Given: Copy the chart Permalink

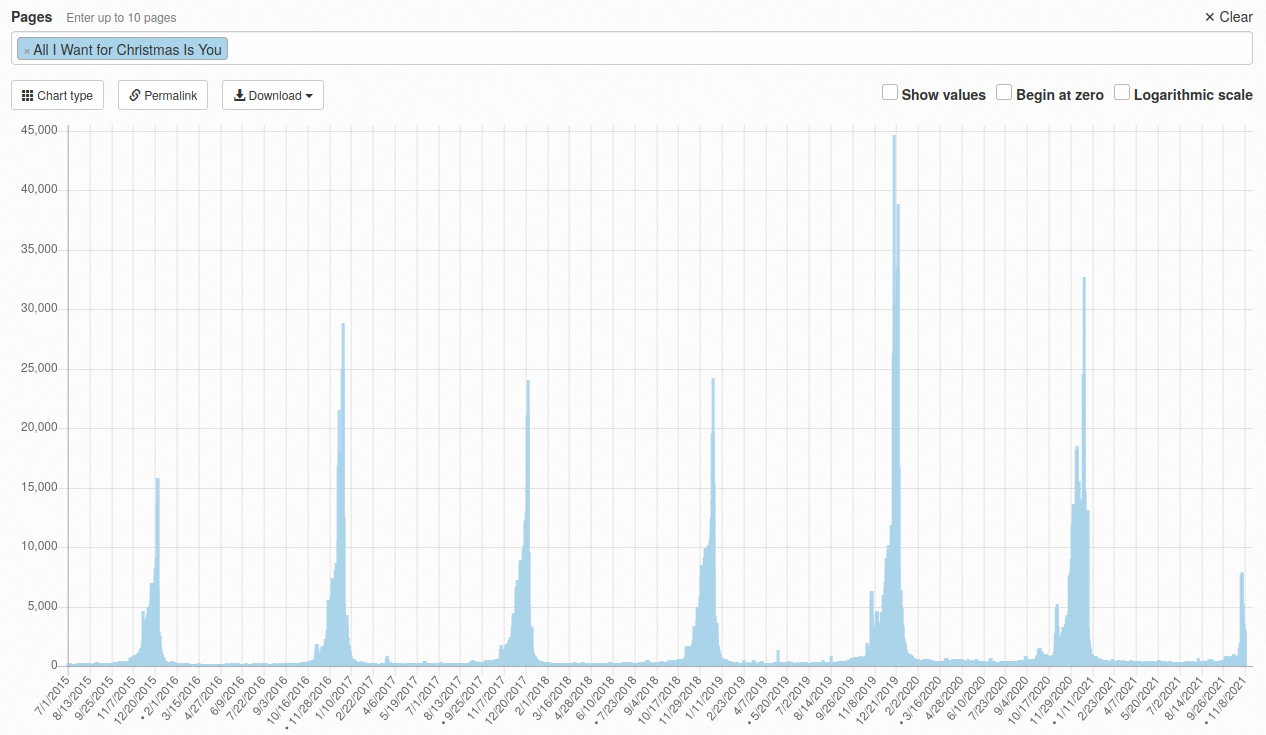Looking at the screenshot, I should [x=163, y=96].
